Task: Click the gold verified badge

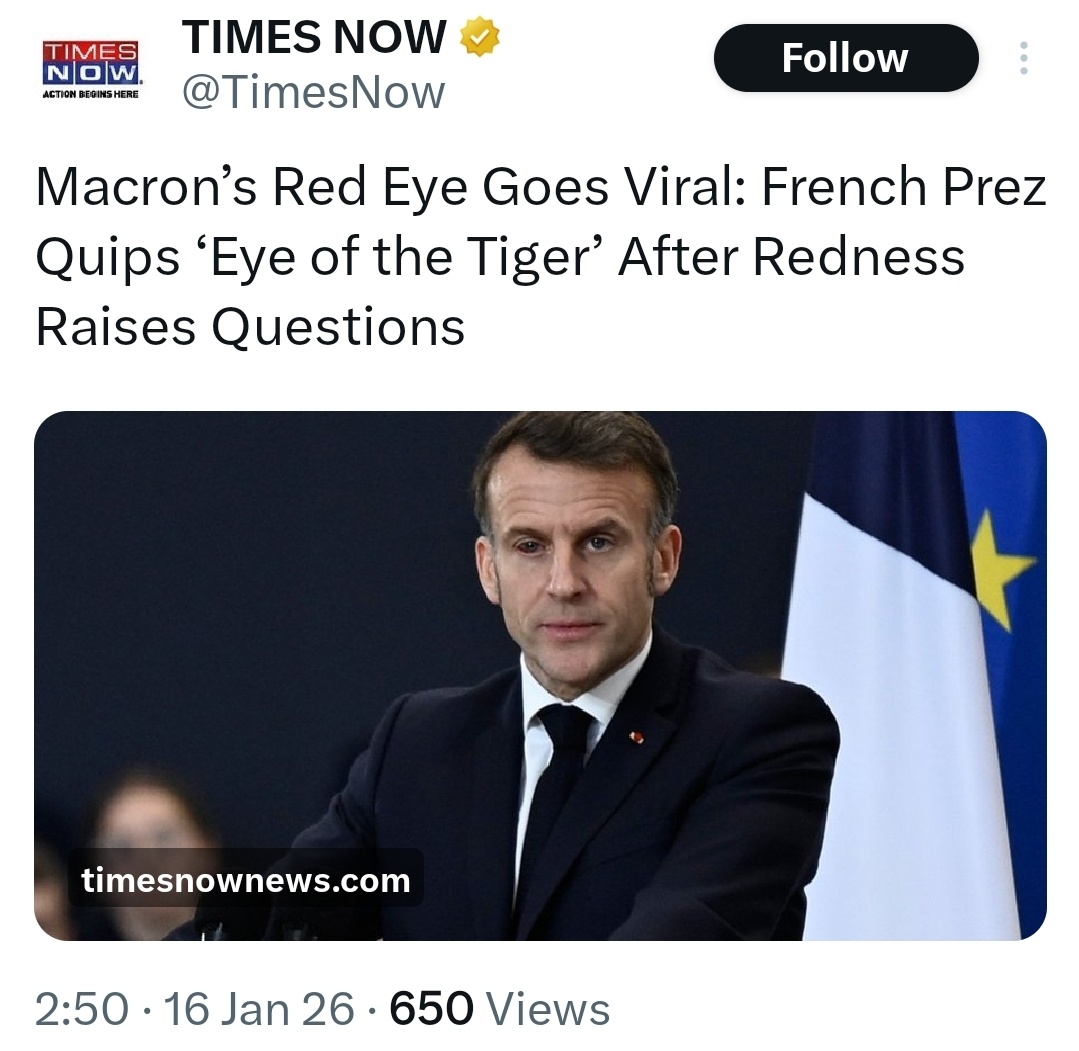Action: coord(478,38)
